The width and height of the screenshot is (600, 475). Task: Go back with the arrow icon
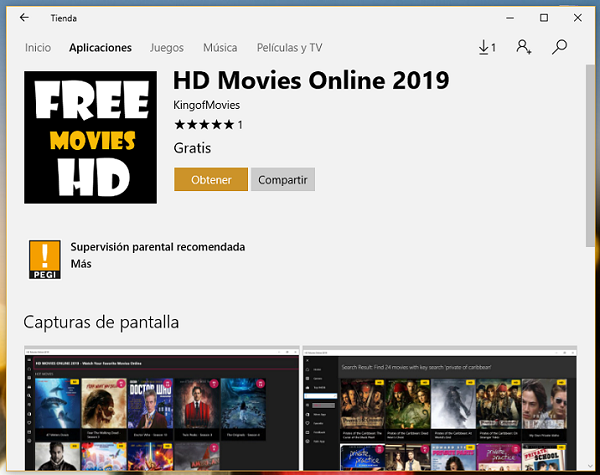point(24,18)
